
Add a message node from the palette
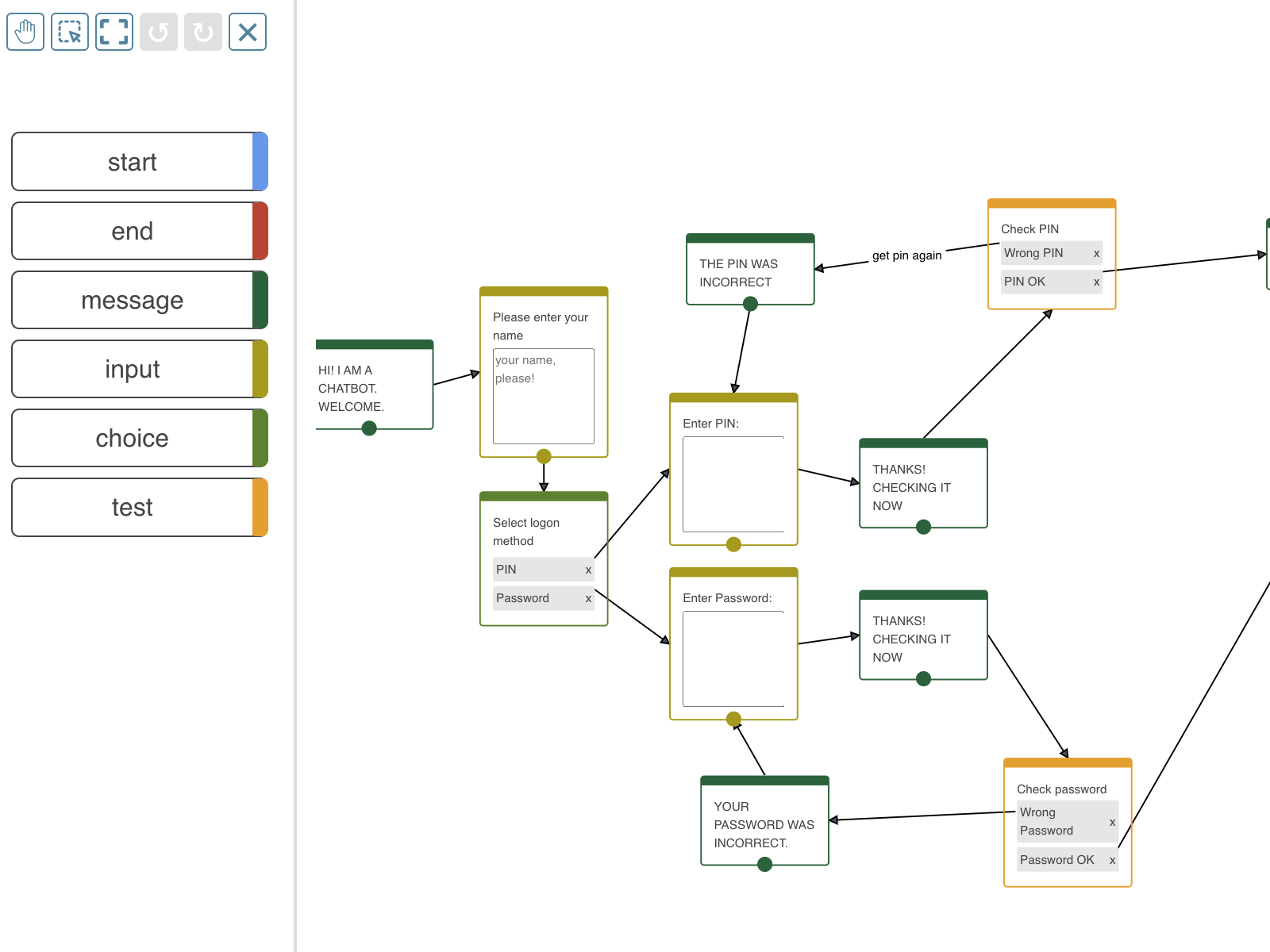click(132, 300)
